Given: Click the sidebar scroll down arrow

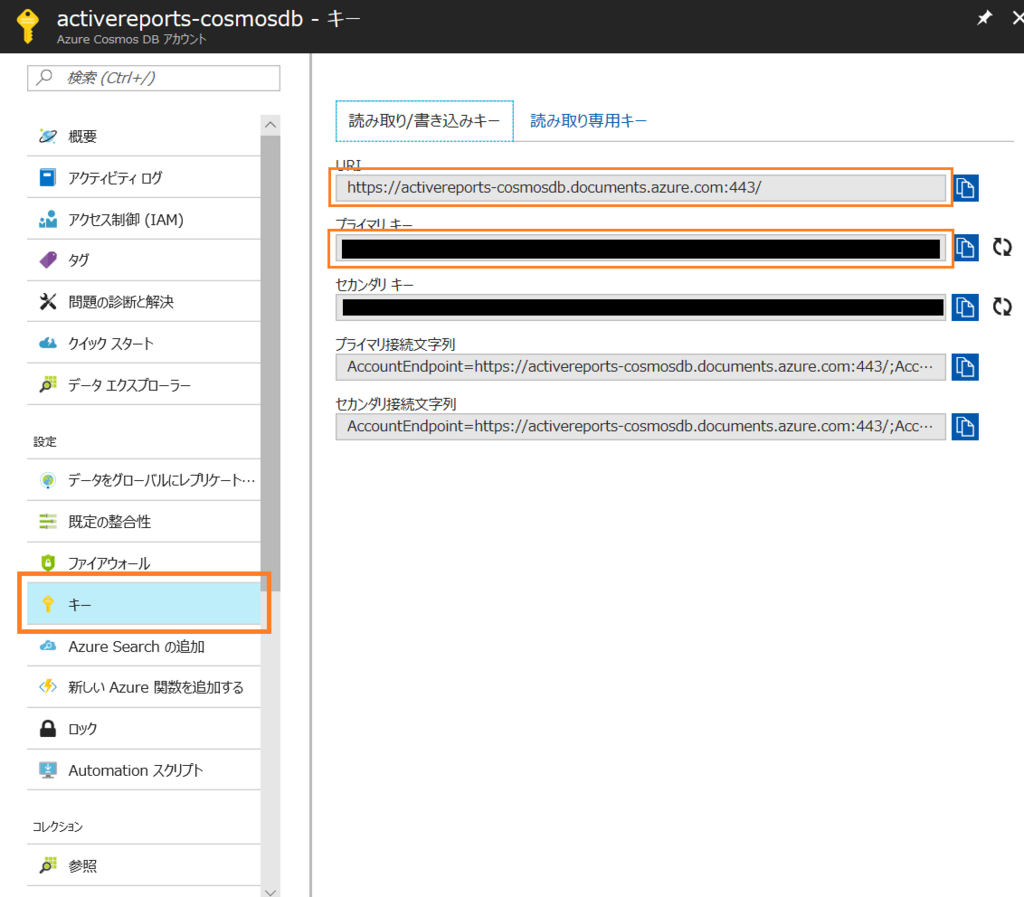Looking at the screenshot, I should click(x=270, y=892).
